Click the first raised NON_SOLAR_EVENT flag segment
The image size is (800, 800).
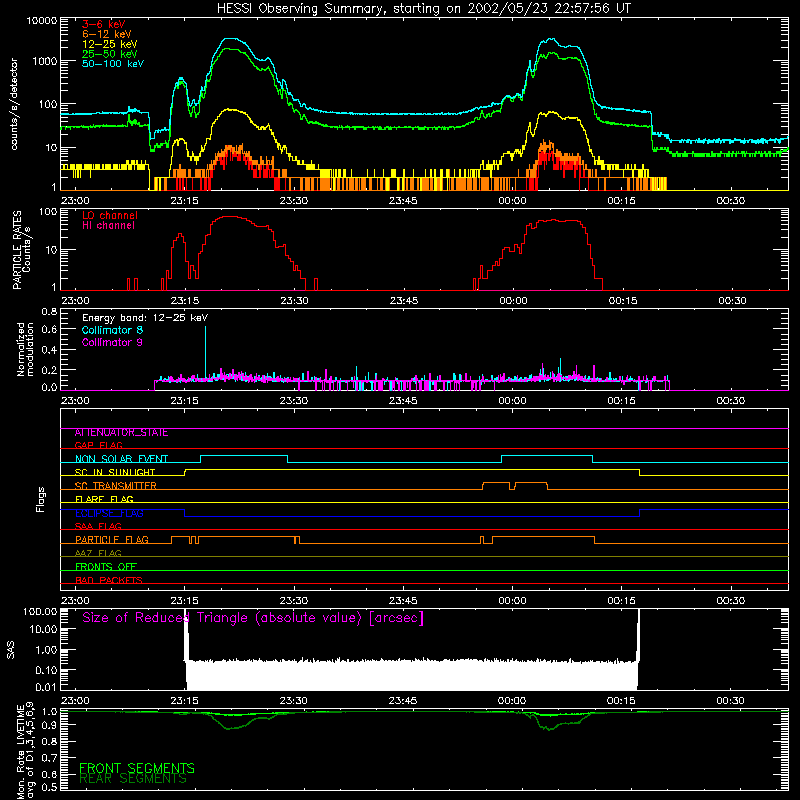(x=244, y=456)
